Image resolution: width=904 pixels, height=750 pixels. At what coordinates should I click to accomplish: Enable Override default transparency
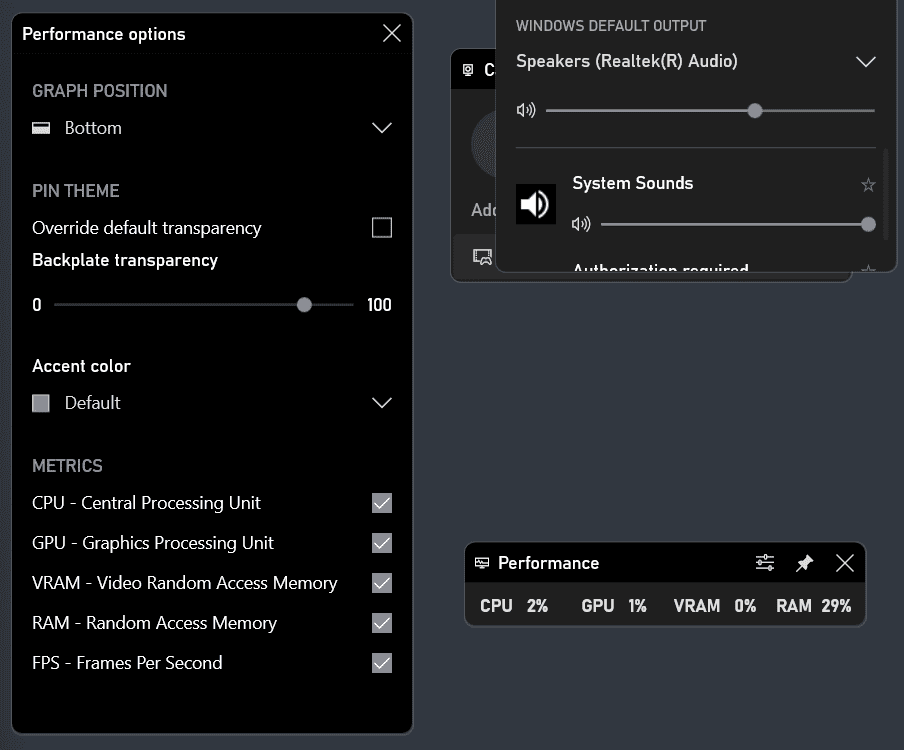pyautogui.click(x=381, y=227)
